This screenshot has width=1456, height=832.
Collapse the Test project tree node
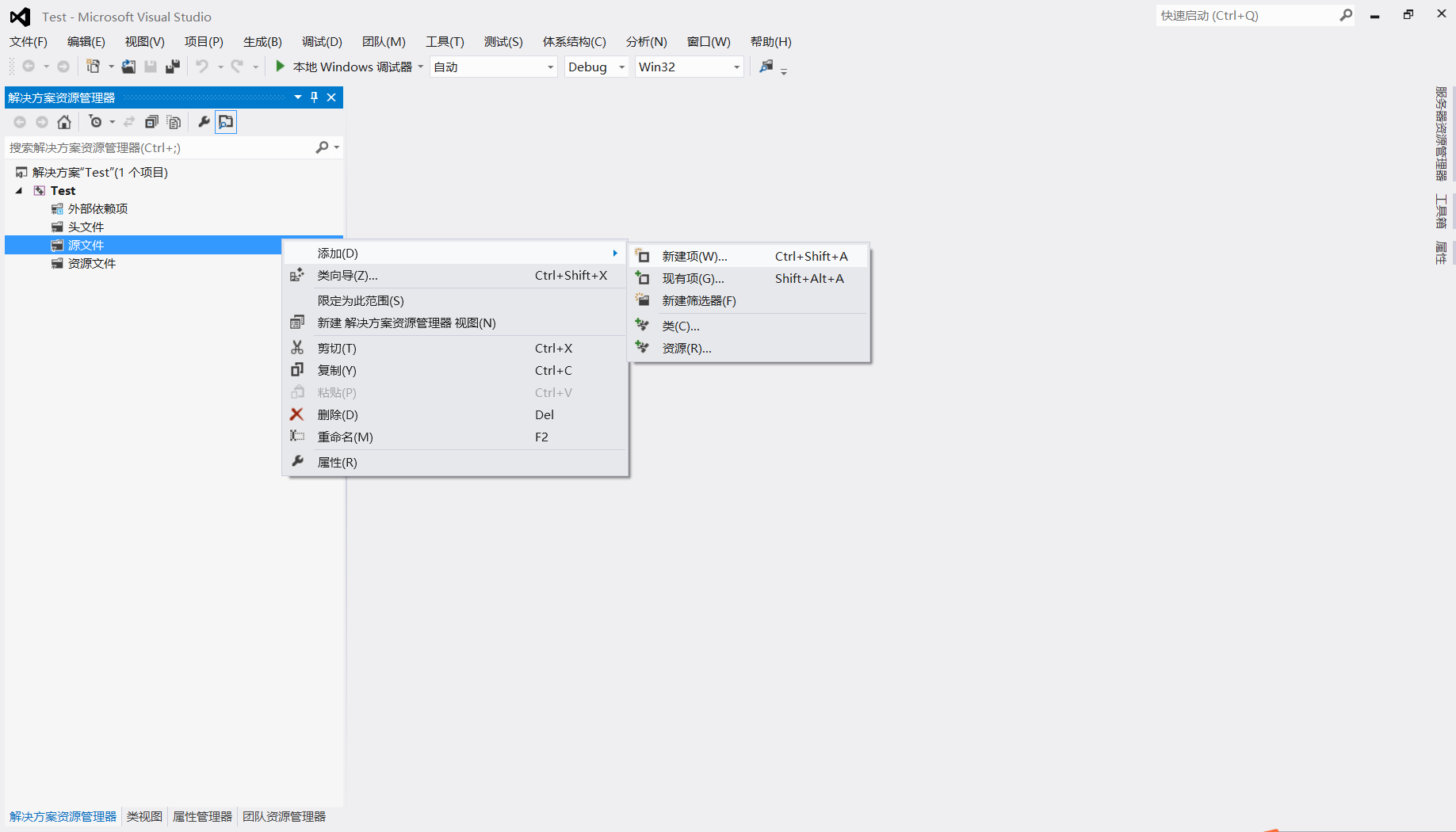(x=18, y=190)
